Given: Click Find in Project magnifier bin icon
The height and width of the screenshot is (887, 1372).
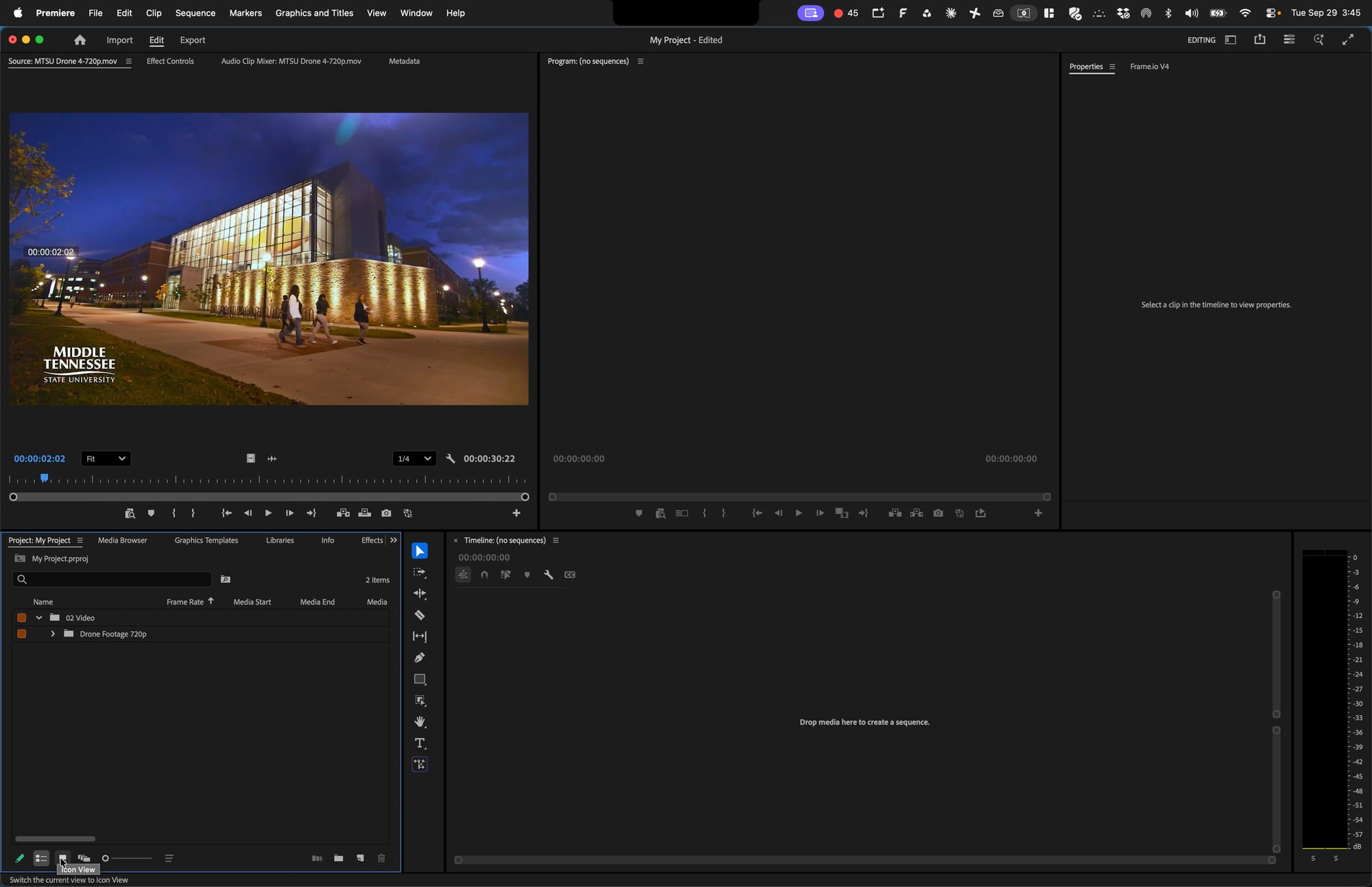Looking at the screenshot, I should point(225,580).
